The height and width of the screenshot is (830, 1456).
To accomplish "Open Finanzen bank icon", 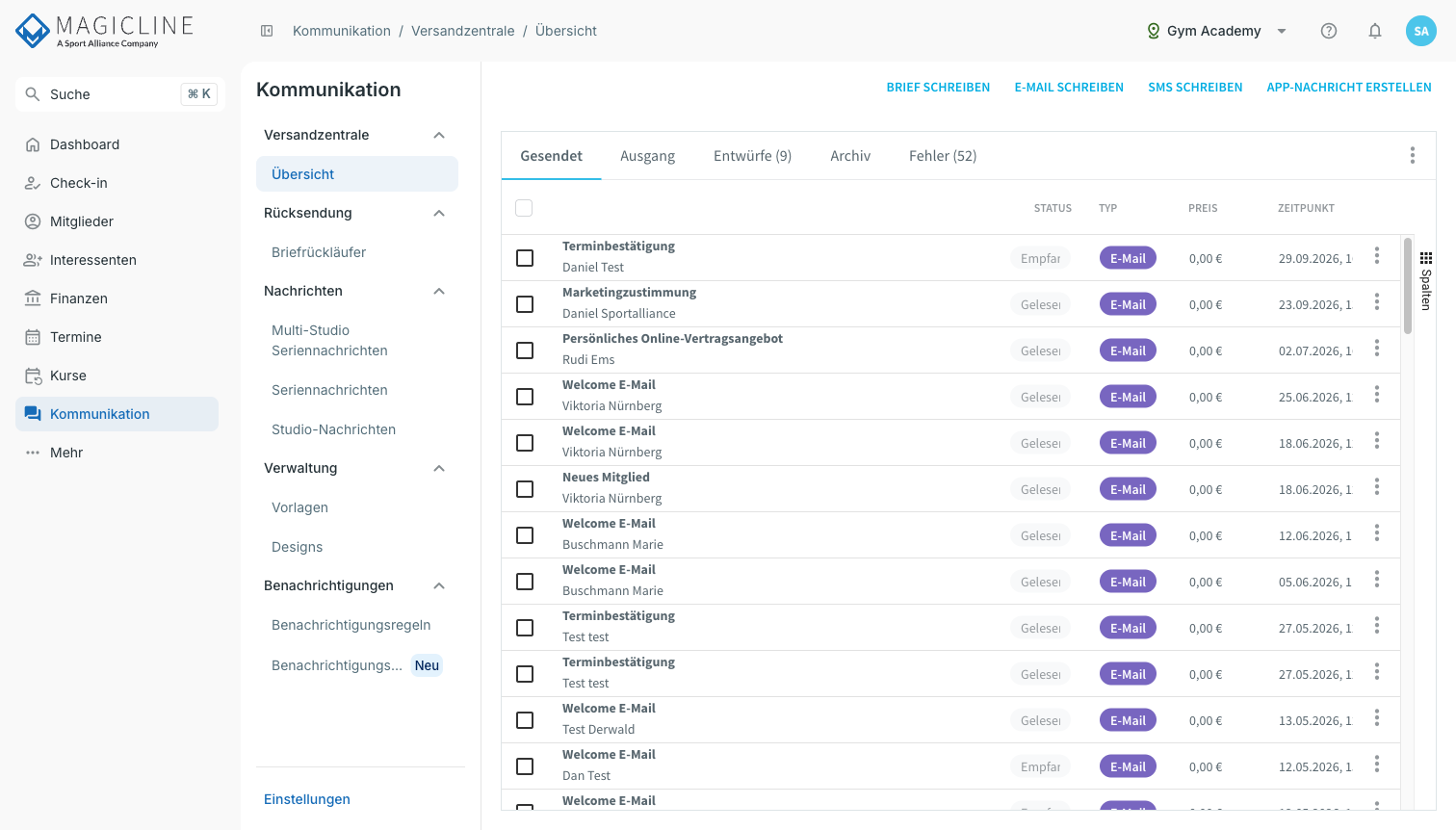I will pyautogui.click(x=33, y=298).
